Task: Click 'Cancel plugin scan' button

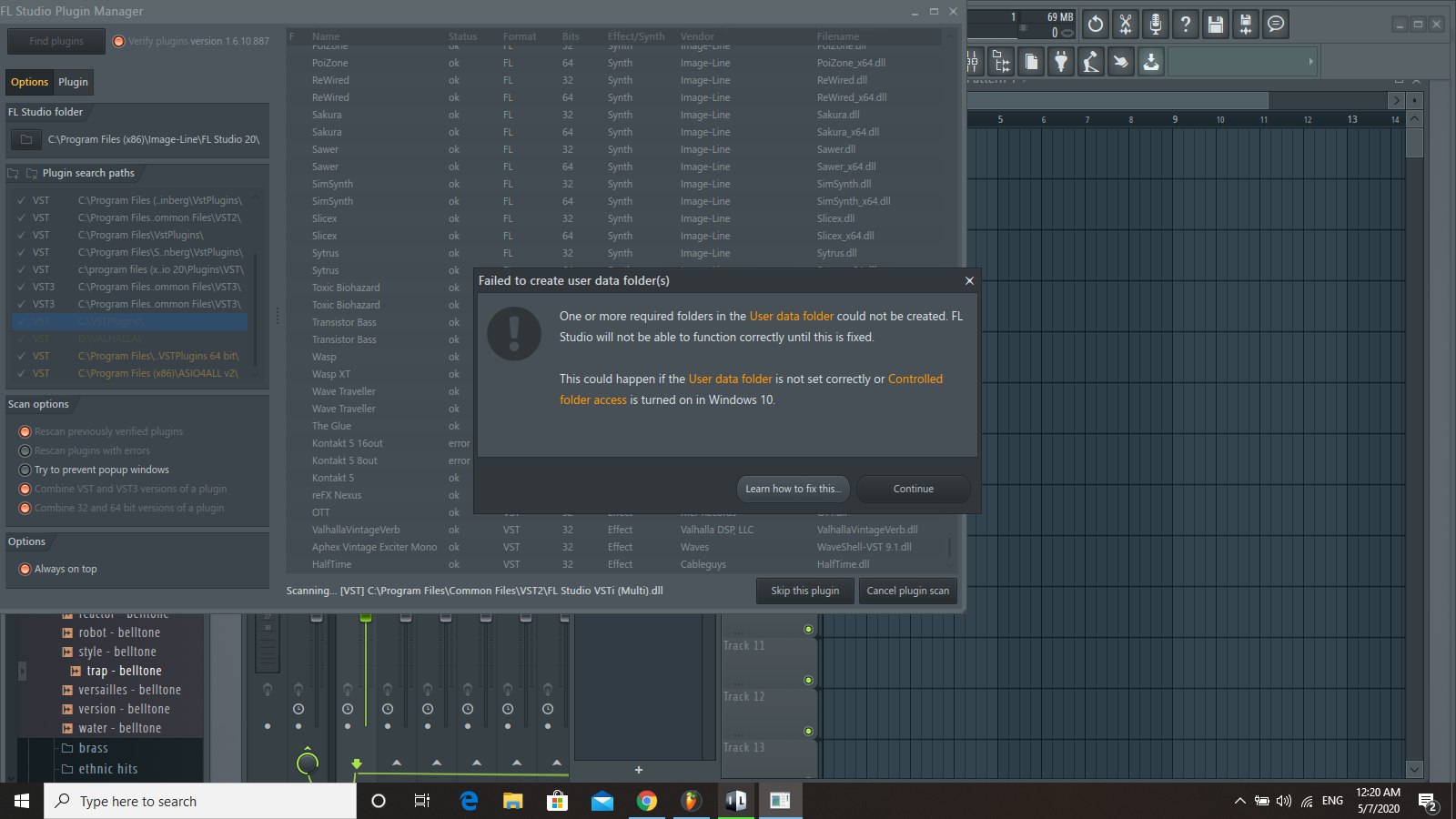Action: point(907,591)
